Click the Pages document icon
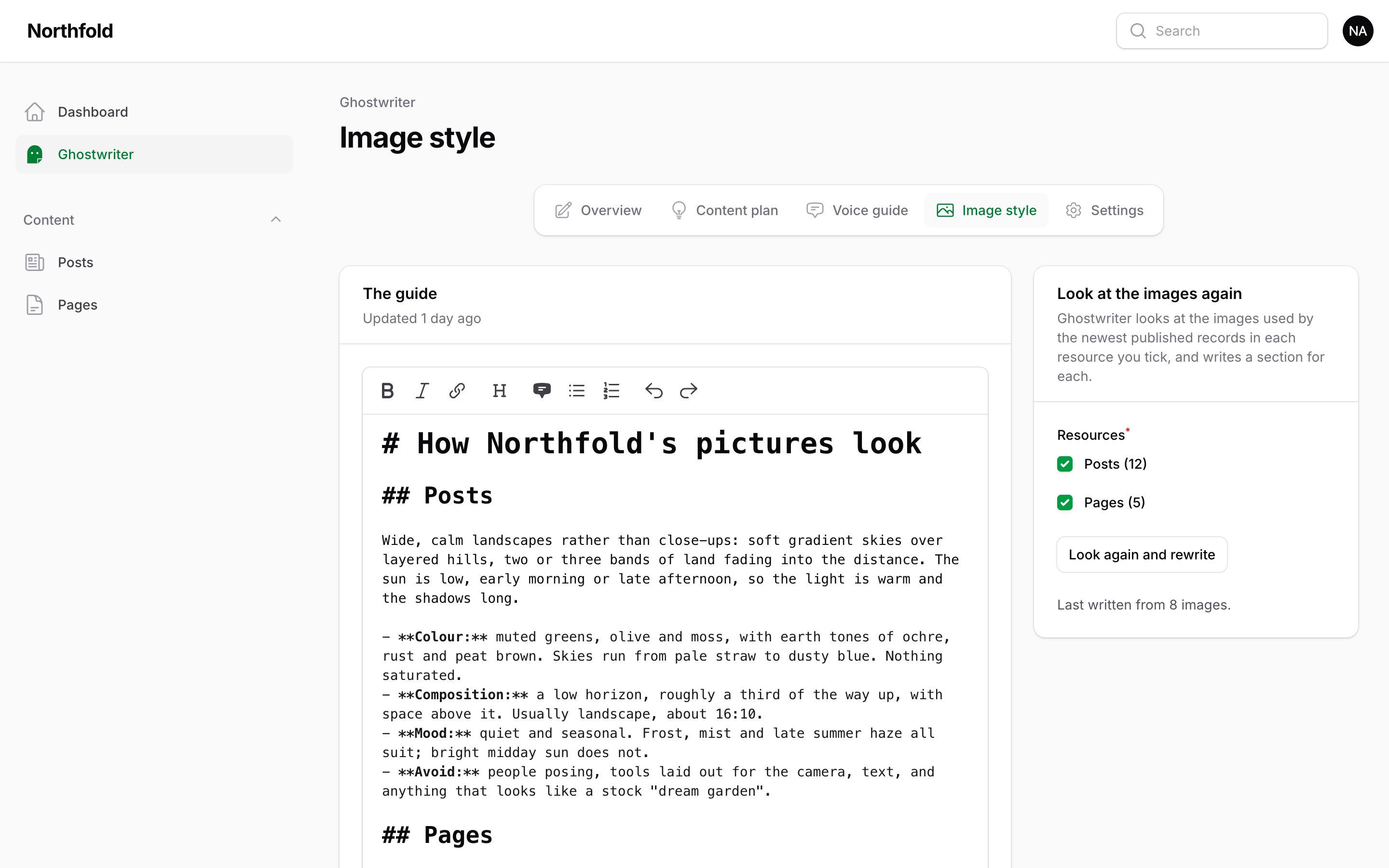 [x=34, y=305]
